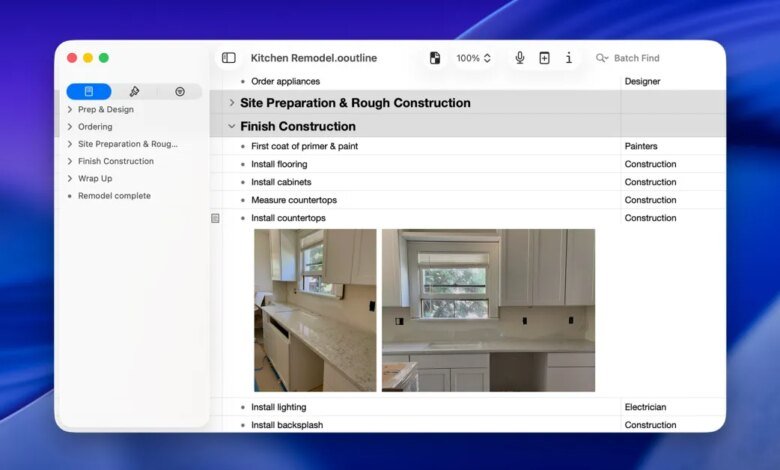Select Remodel complete in the sidebar
Screen dimensions: 780x470
pyautogui.click(x=114, y=196)
